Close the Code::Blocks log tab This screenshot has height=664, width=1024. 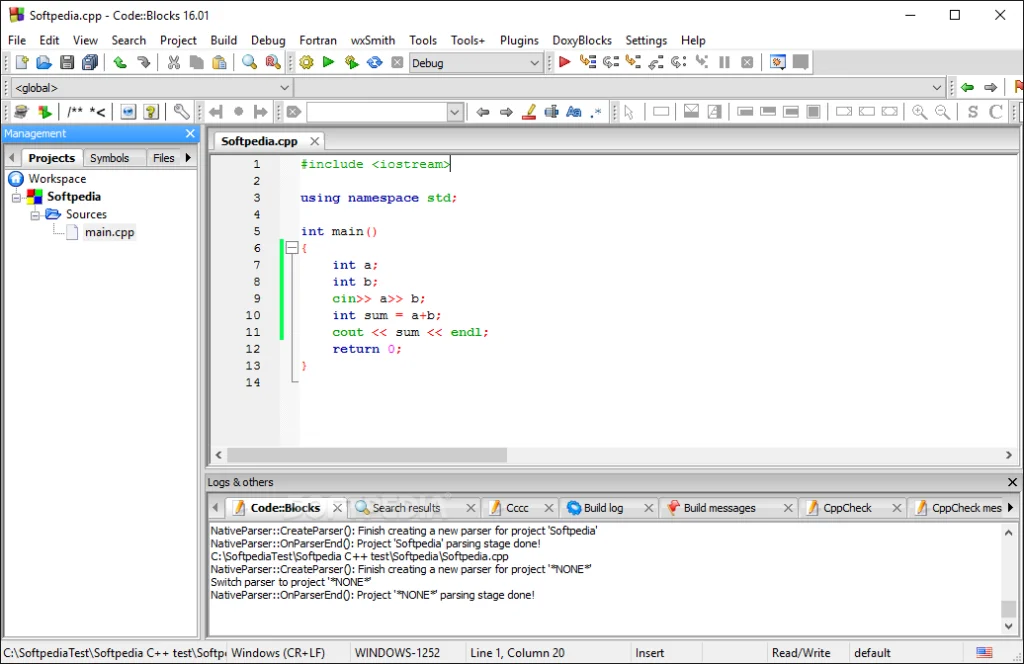(x=336, y=507)
